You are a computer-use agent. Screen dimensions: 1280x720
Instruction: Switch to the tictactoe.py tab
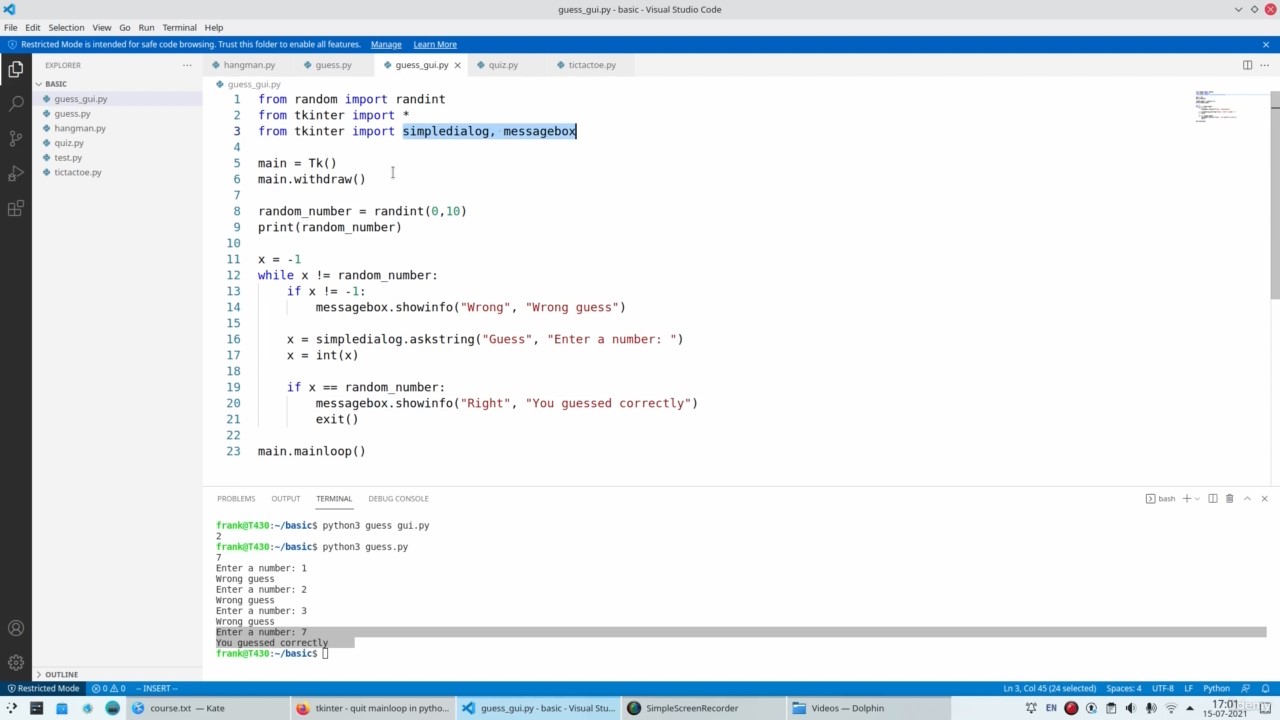point(592,65)
